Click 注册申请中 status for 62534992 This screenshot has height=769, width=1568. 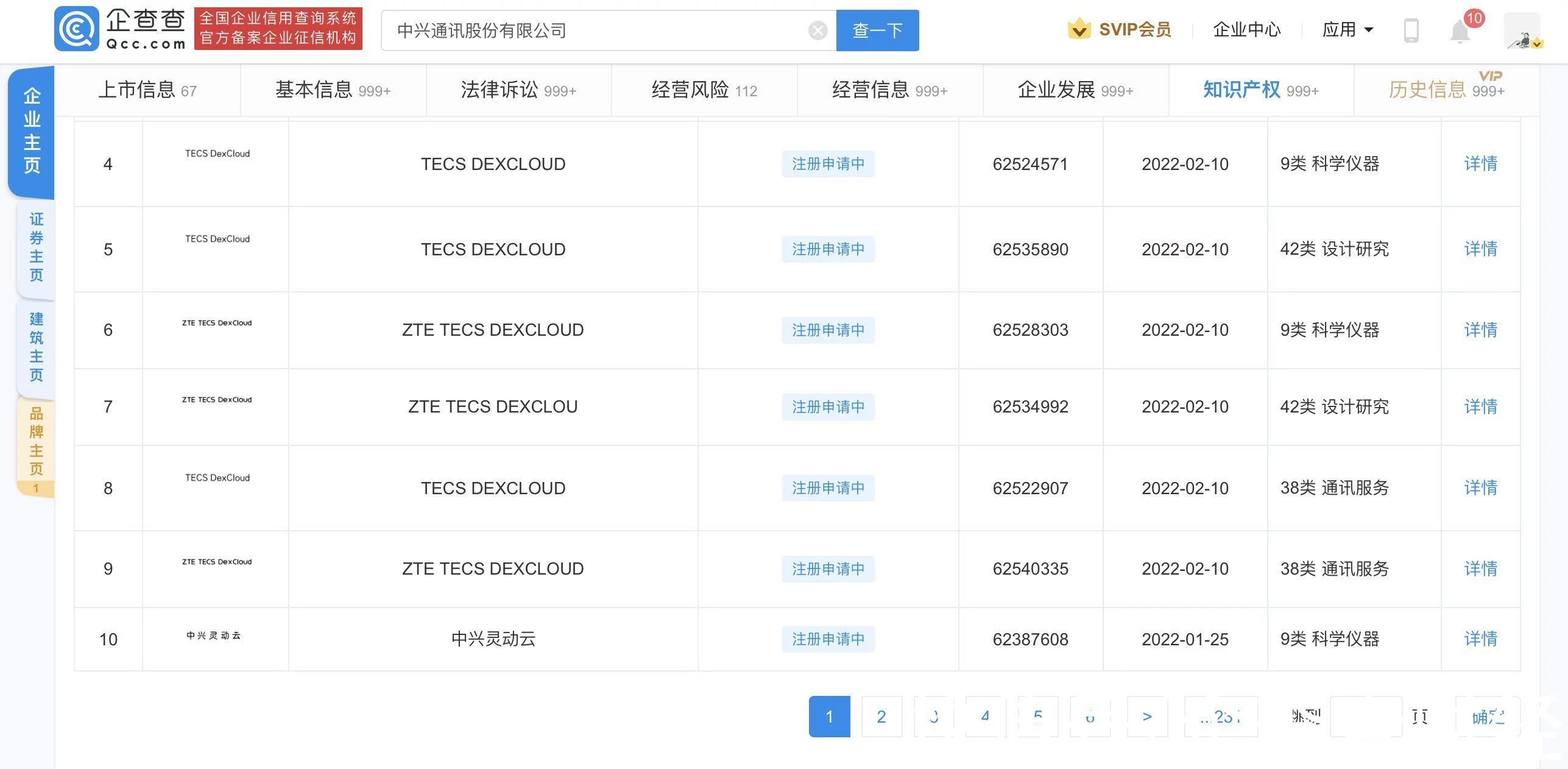tap(828, 407)
